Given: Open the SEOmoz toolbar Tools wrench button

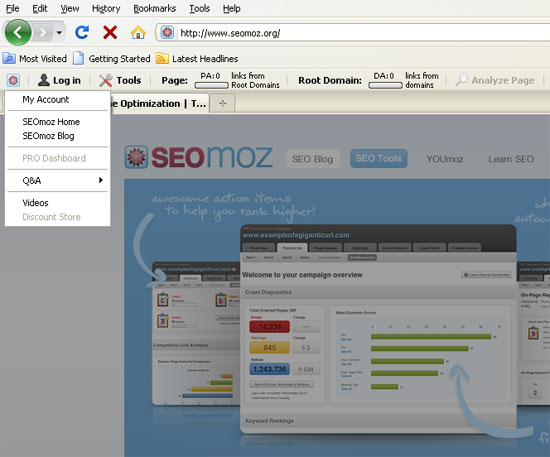Looking at the screenshot, I should point(120,80).
